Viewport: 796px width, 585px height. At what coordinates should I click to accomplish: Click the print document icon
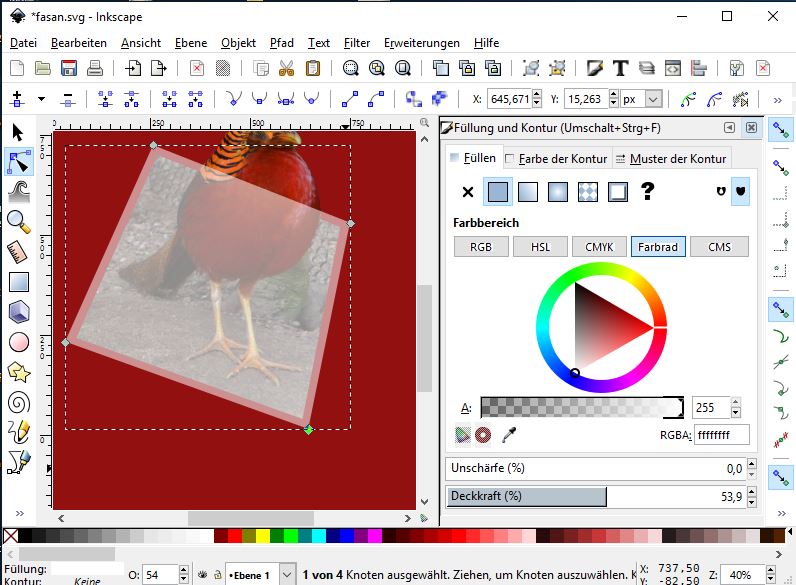pyautogui.click(x=94, y=69)
